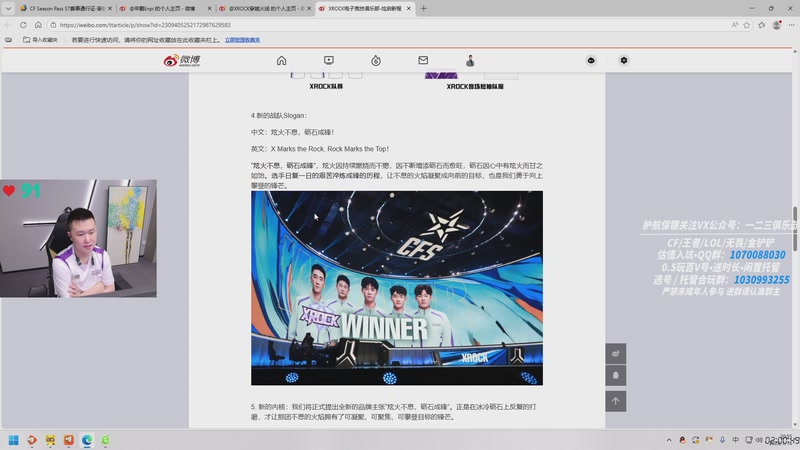Viewport: 800px width, 450px height.
Task: Click the volume icon in system tray
Action: click(x=759, y=440)
